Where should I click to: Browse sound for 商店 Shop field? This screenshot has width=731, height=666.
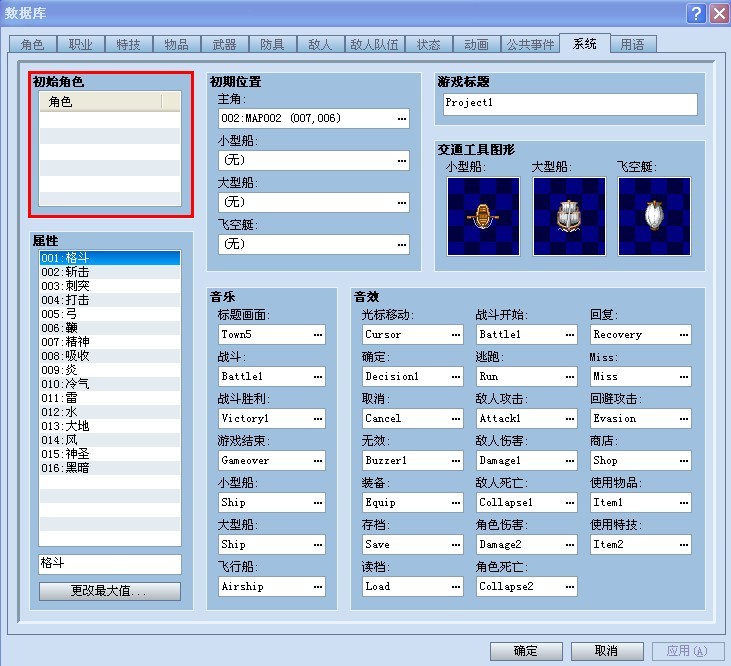[x=683, y=460]
